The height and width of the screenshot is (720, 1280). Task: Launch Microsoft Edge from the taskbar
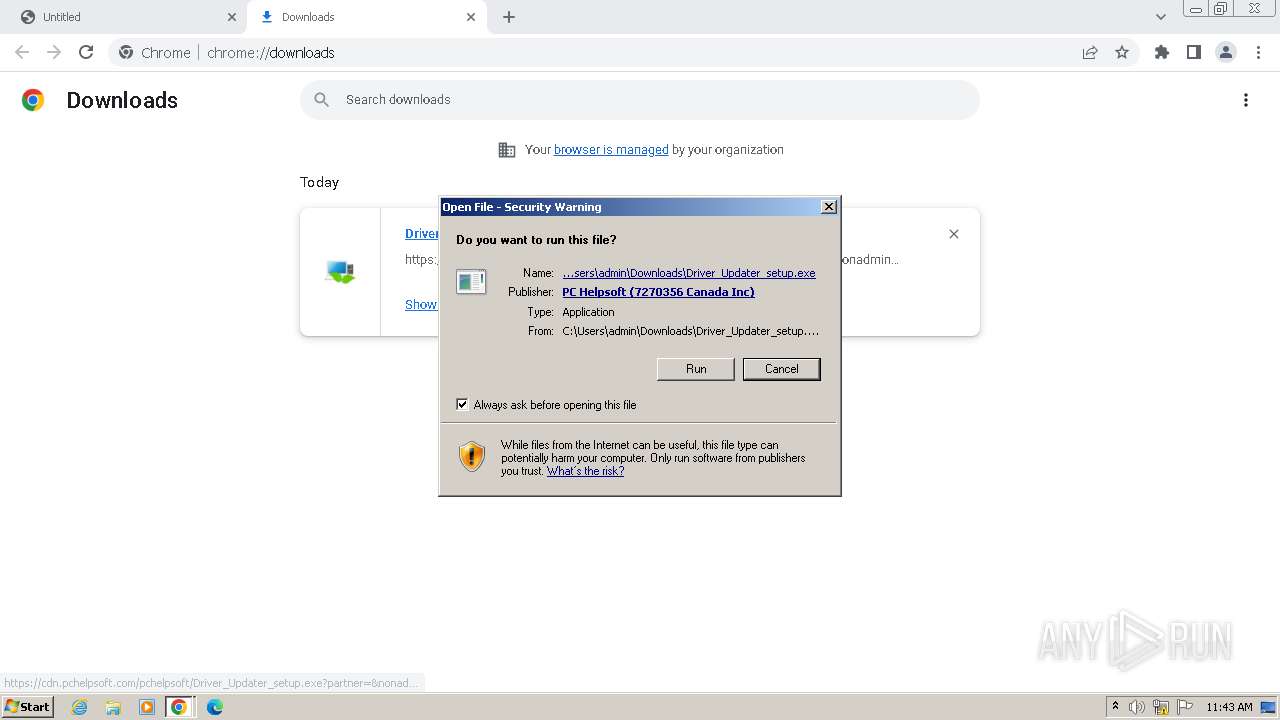214,707
